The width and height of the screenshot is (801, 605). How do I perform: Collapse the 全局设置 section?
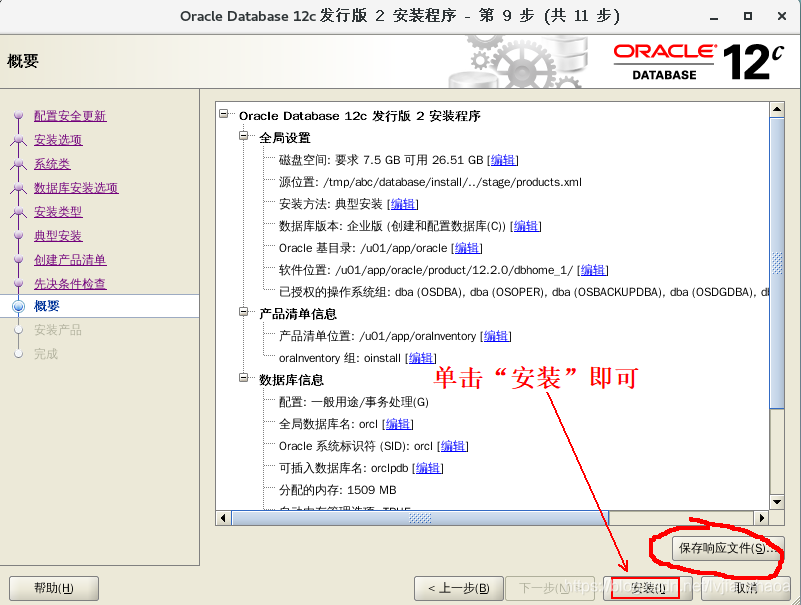tap(244, 135)
